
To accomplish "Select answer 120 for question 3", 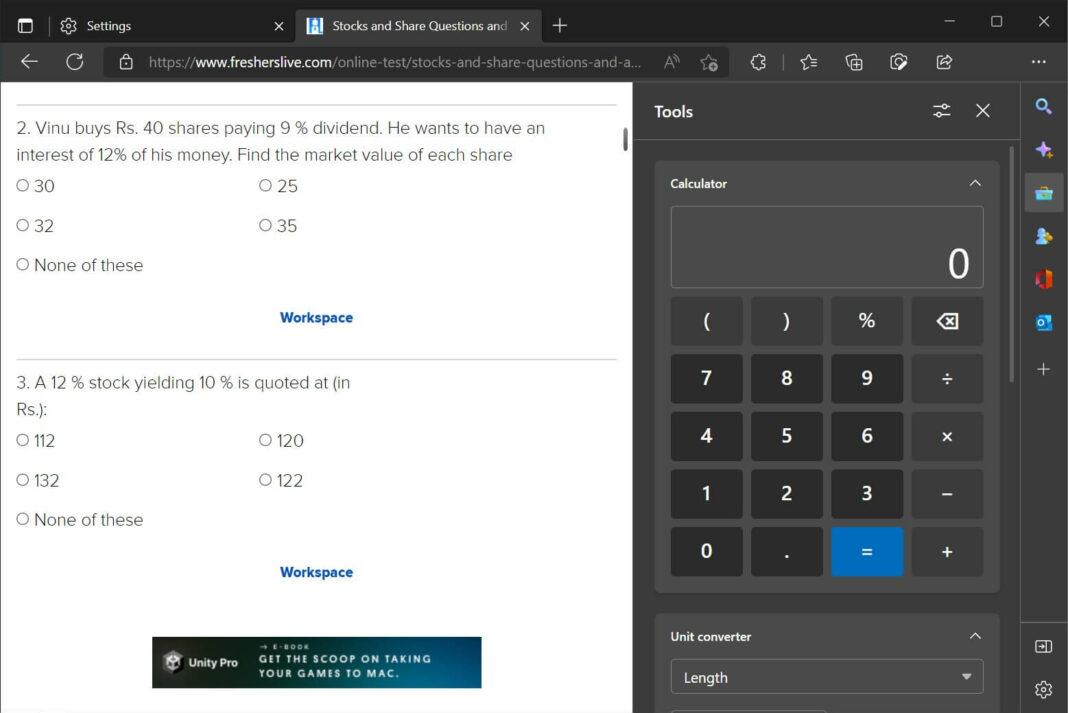I will coord(265,440).
